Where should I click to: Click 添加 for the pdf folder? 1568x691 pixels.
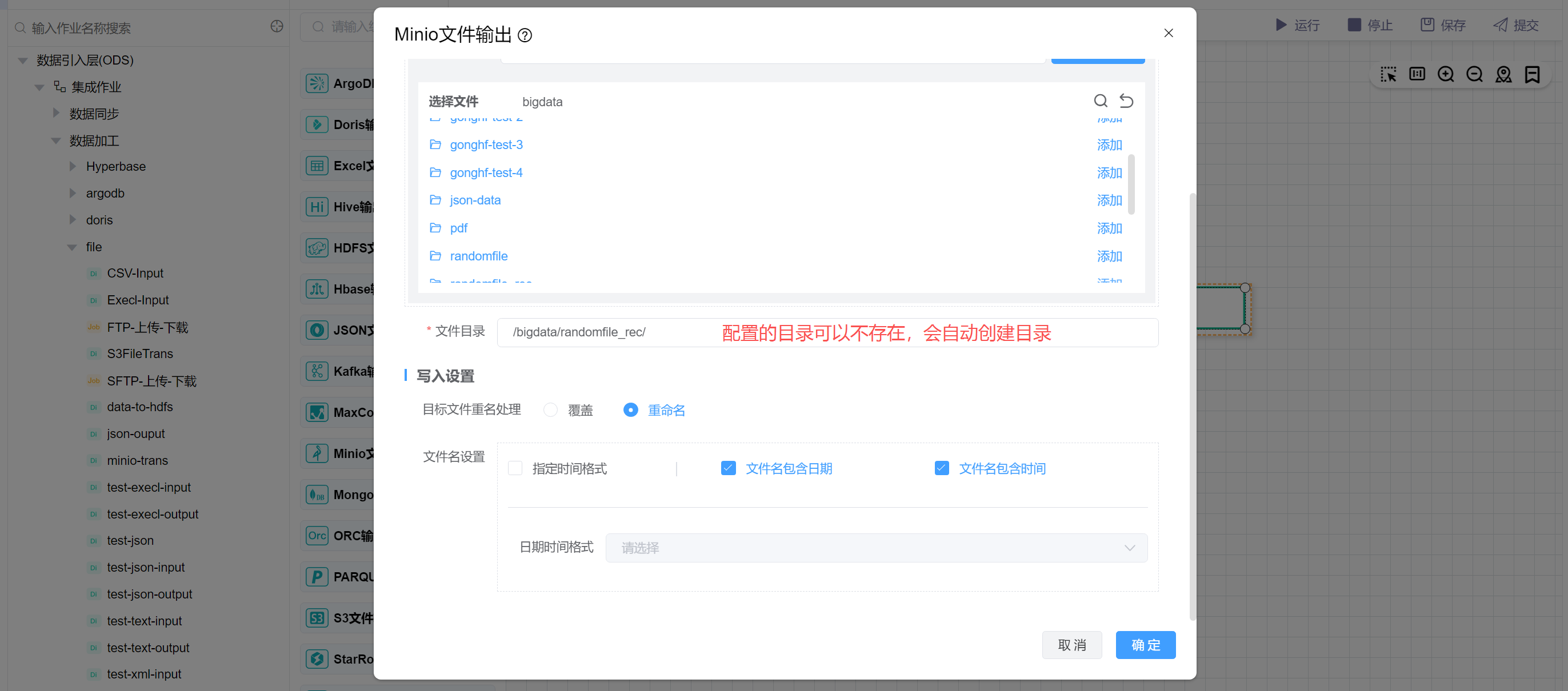(x=1109, y=228)
